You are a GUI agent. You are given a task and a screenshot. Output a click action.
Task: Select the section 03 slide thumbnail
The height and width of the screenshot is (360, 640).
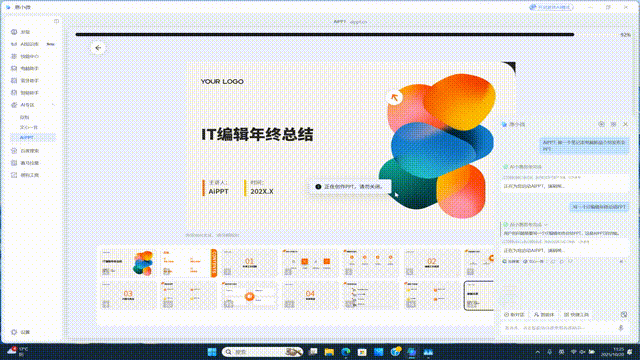pyautogui.click(x=128, y=295)
